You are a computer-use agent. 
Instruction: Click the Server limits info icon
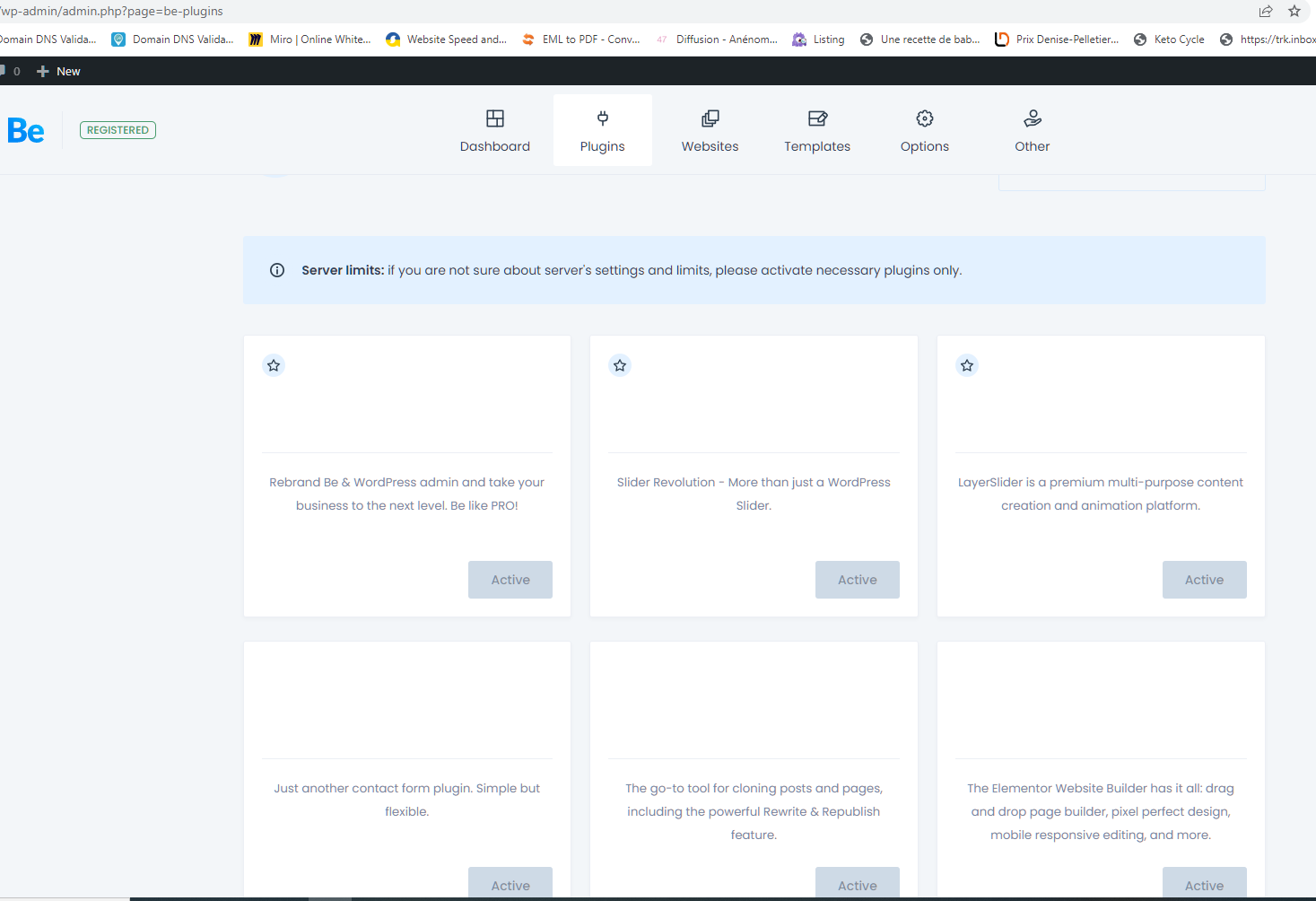pyautogui.click(x=277, y=270)
